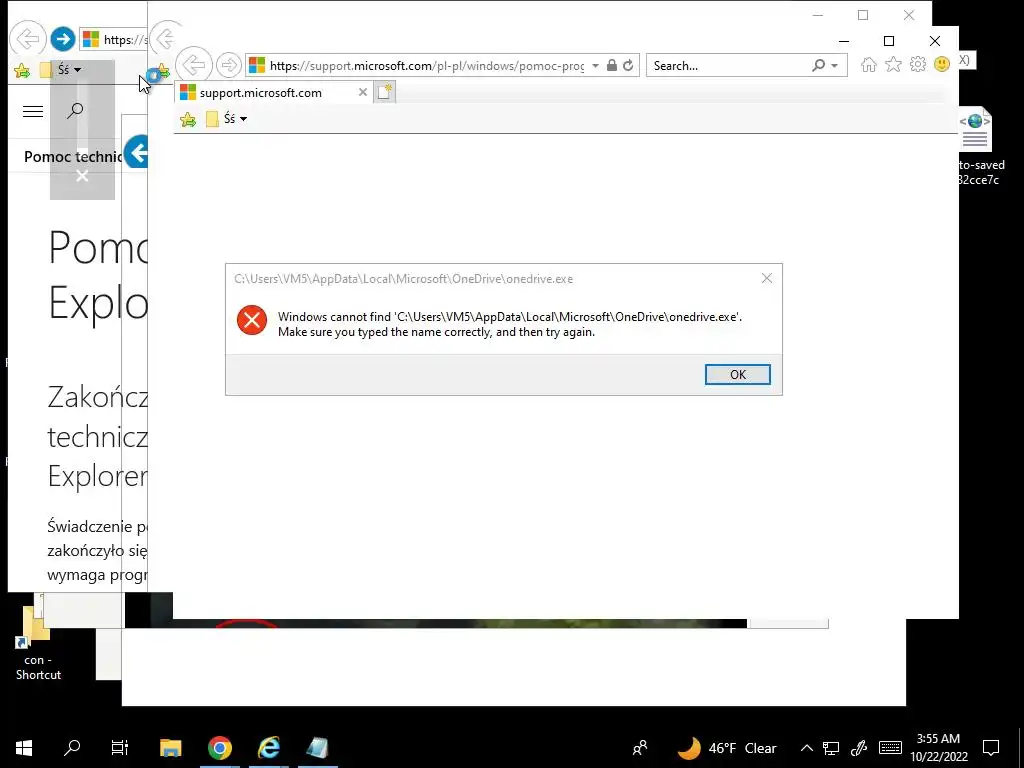Expand the address bar autocomplete dropdown
1024x768 pixels.
(x=595, y=65)
